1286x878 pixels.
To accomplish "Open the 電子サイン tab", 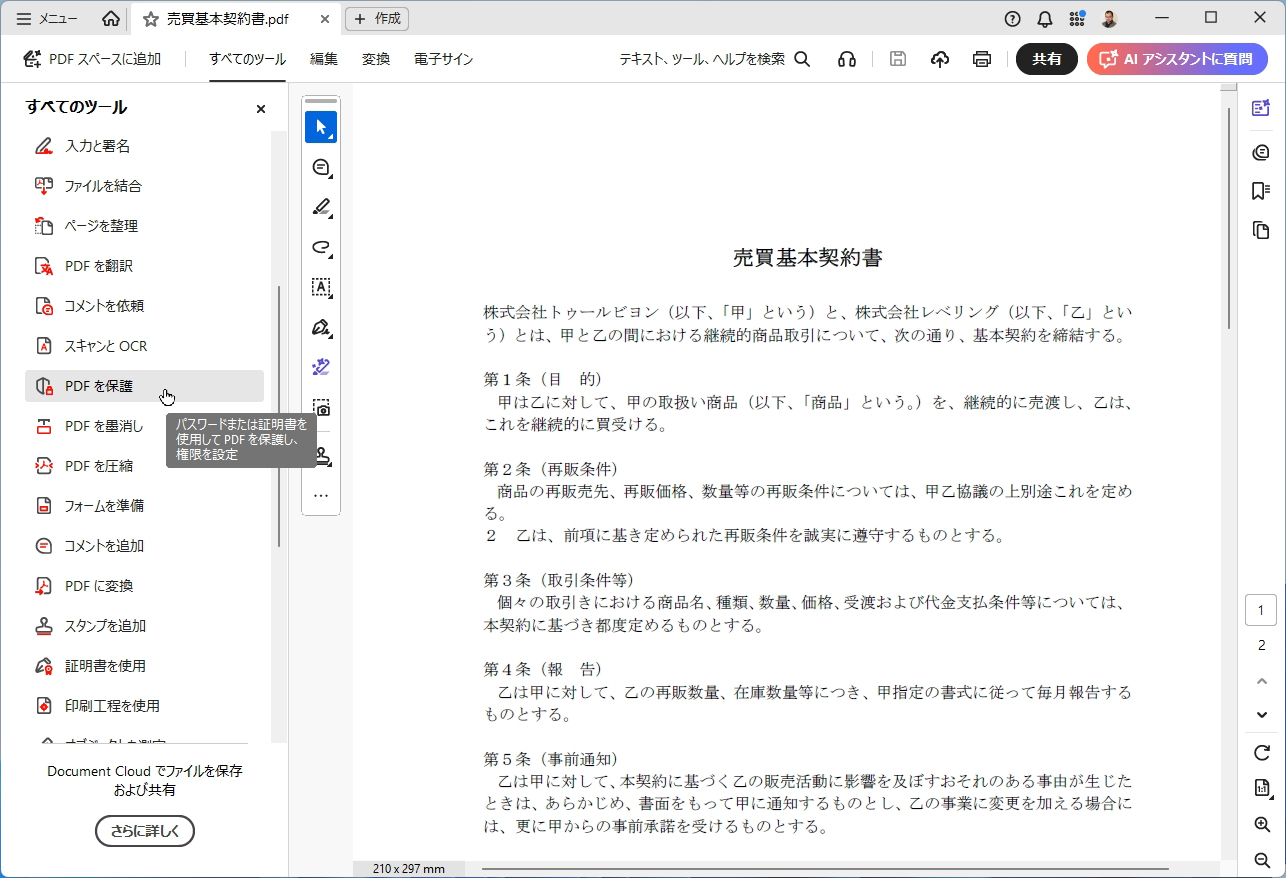I will (x=443, y=59).
